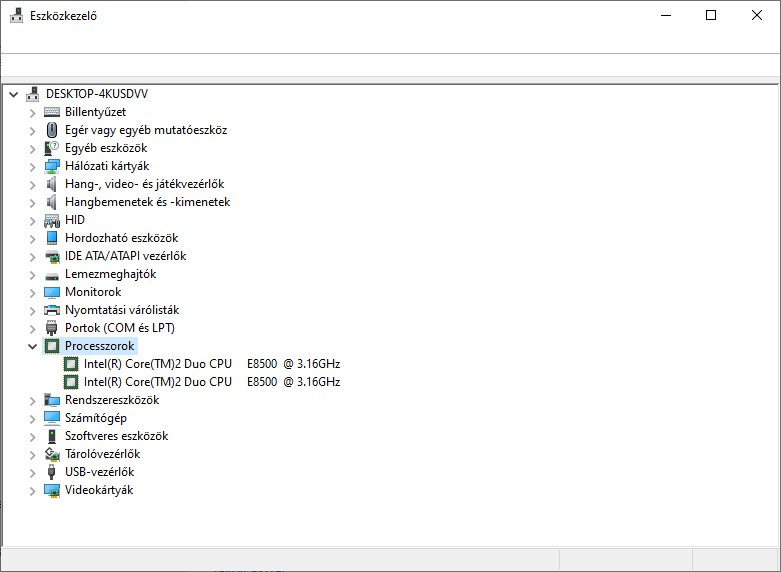
Task: Select the Szoftveres eszközök item
Action: click(x=116, y=436)
